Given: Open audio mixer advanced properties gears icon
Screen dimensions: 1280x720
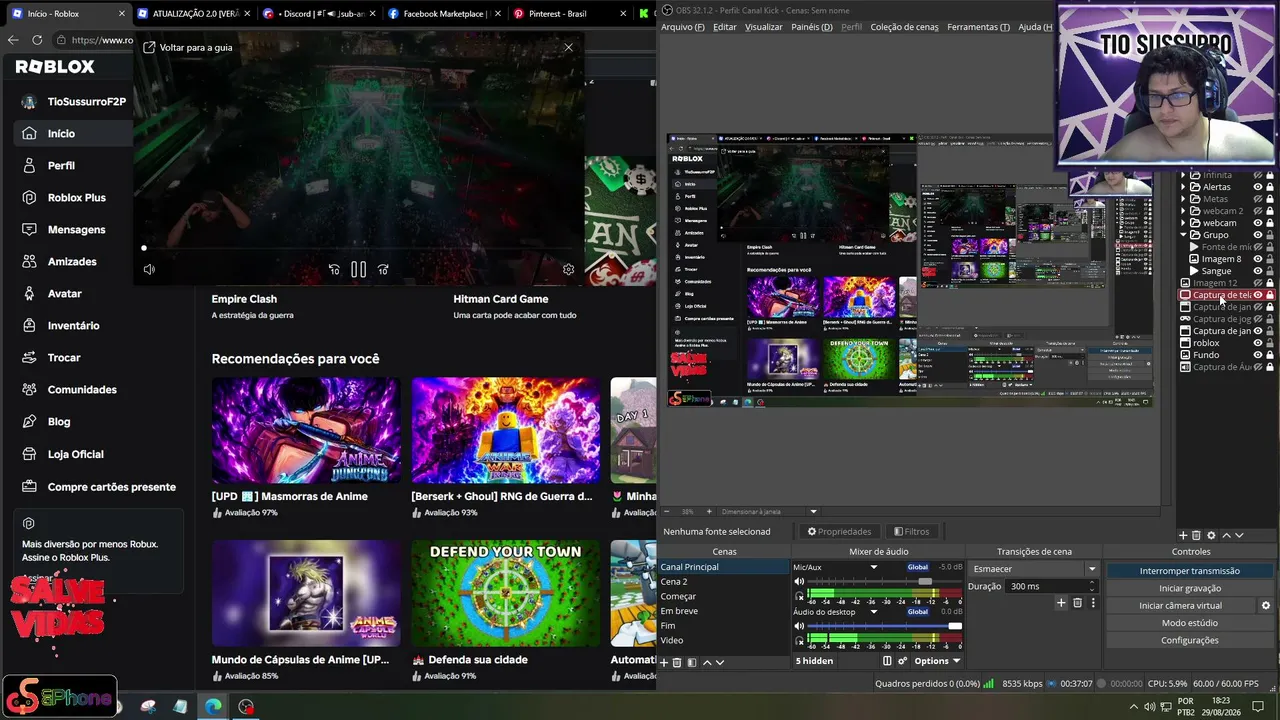Looking at the screenshot, I should tap(902, 661).
